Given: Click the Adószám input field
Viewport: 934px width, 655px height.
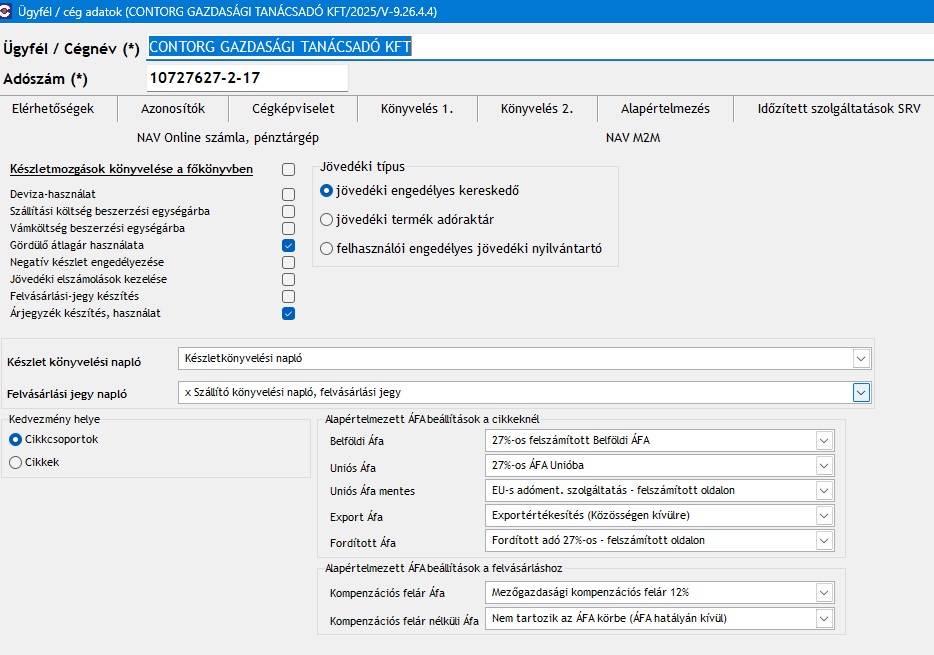Looking at the screenshot, I should tap(247, 78).
